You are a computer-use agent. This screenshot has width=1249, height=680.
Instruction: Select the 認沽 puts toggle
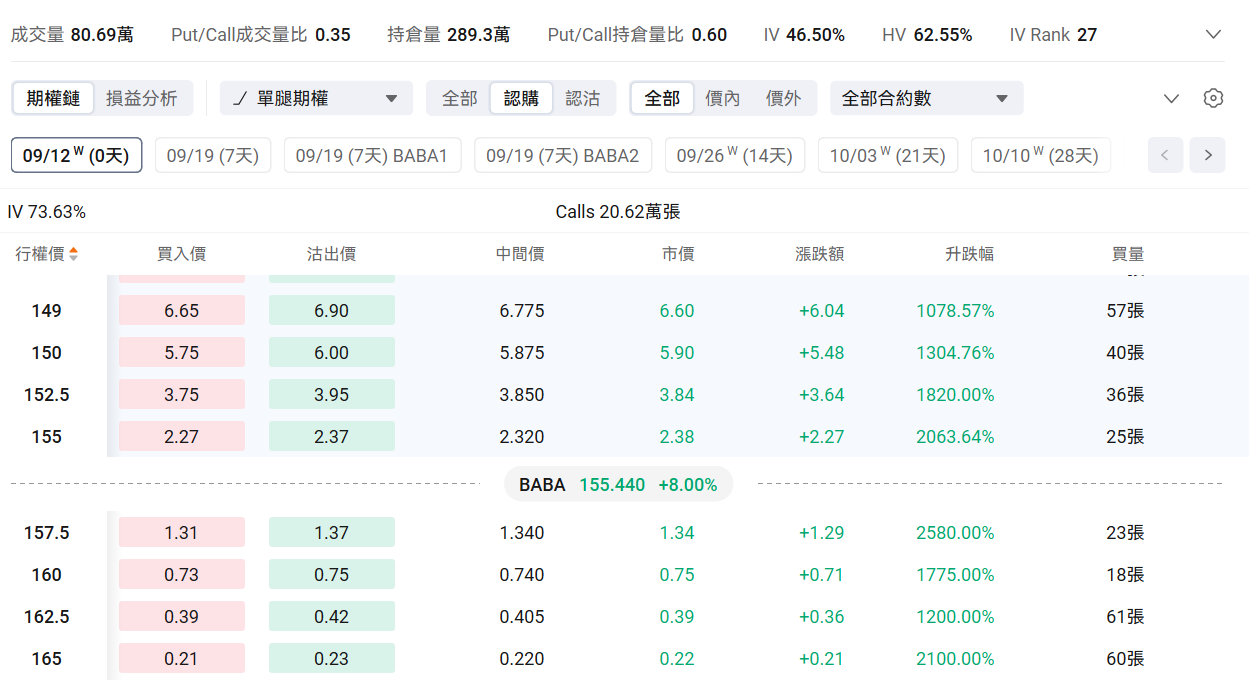[583, 98]
